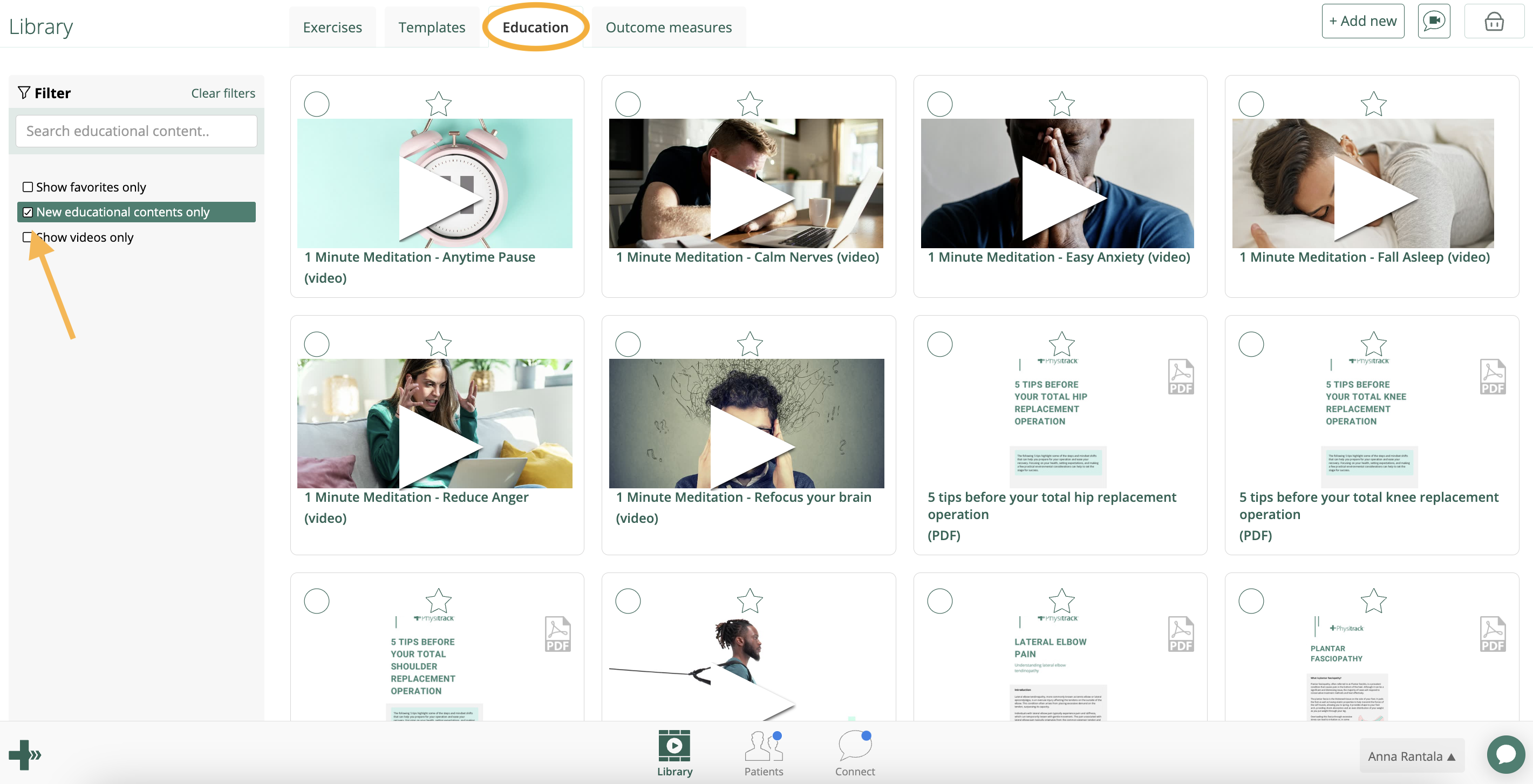Switch to the Exercises tab

pos(332,28)
